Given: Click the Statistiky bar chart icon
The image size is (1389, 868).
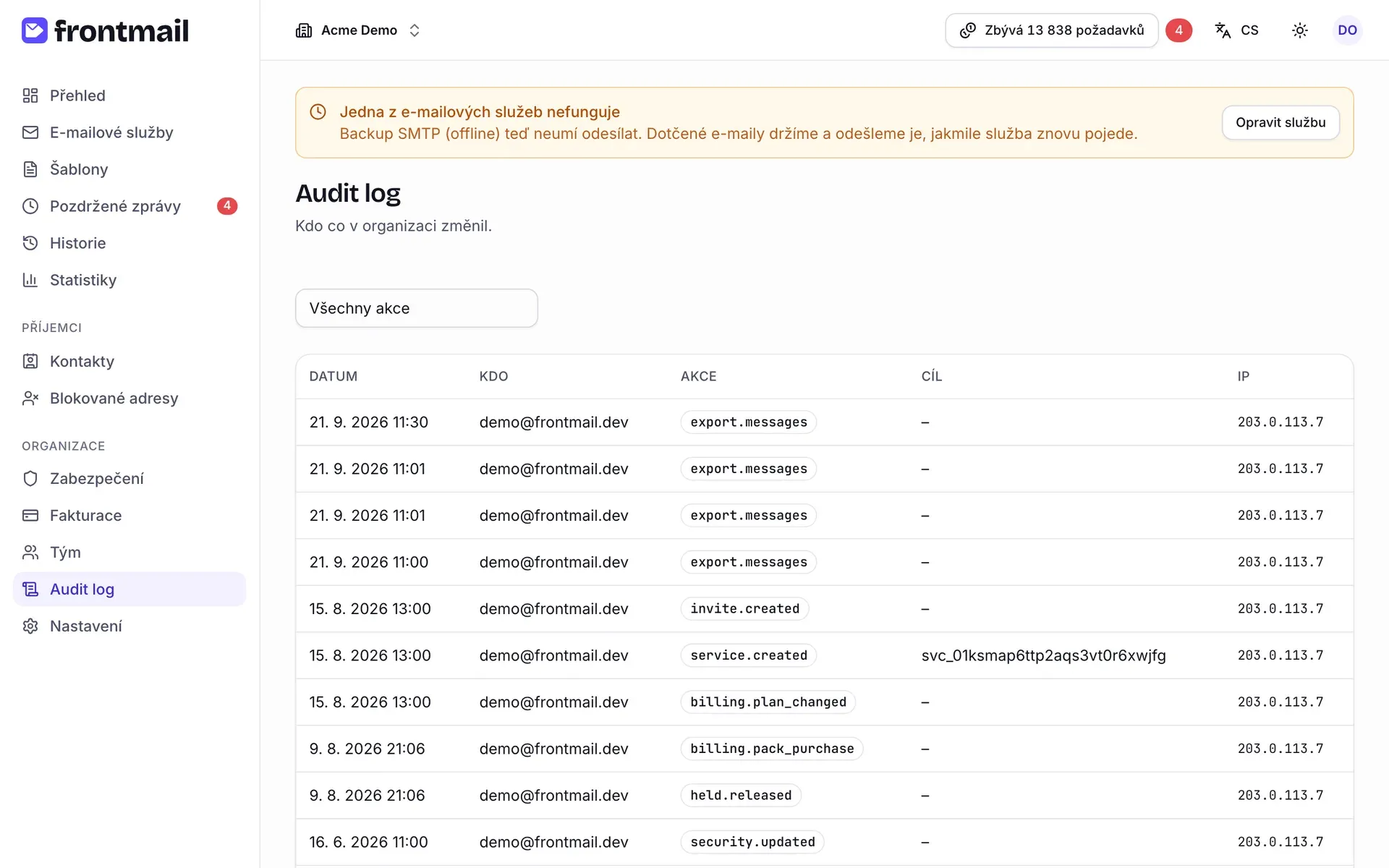Looking at the screenshot, I should click(x=30, y=280).
